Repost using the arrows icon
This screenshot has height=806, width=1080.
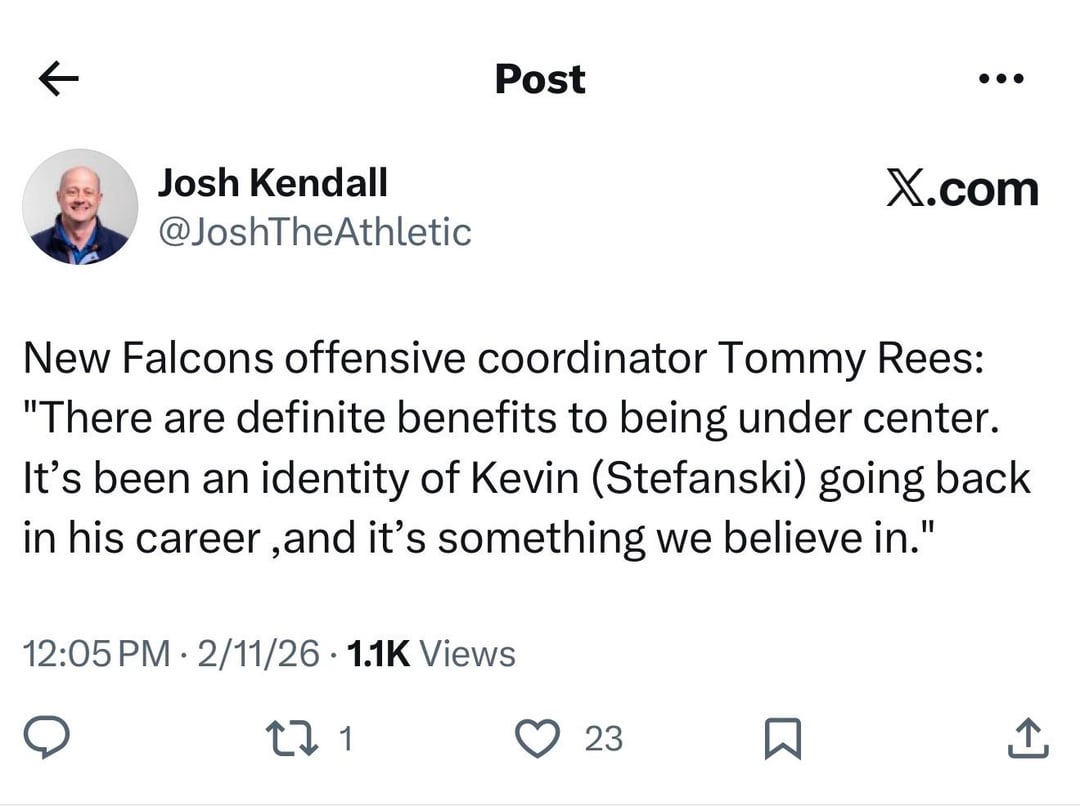(x=293, y=738)
